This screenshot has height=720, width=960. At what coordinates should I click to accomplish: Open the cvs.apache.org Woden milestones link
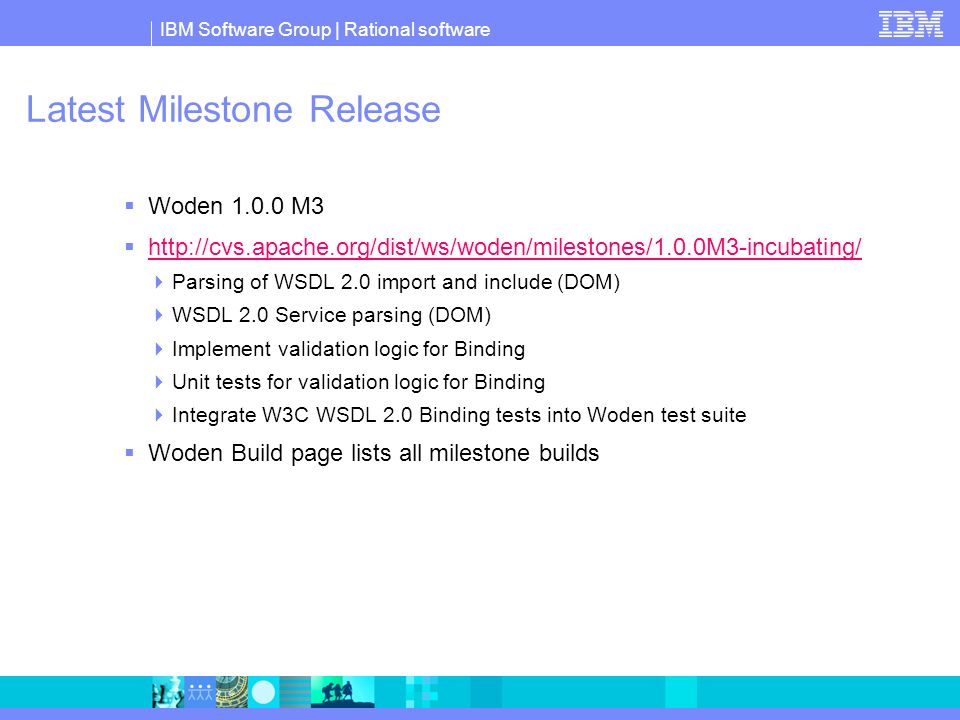[x=504, y=247]
